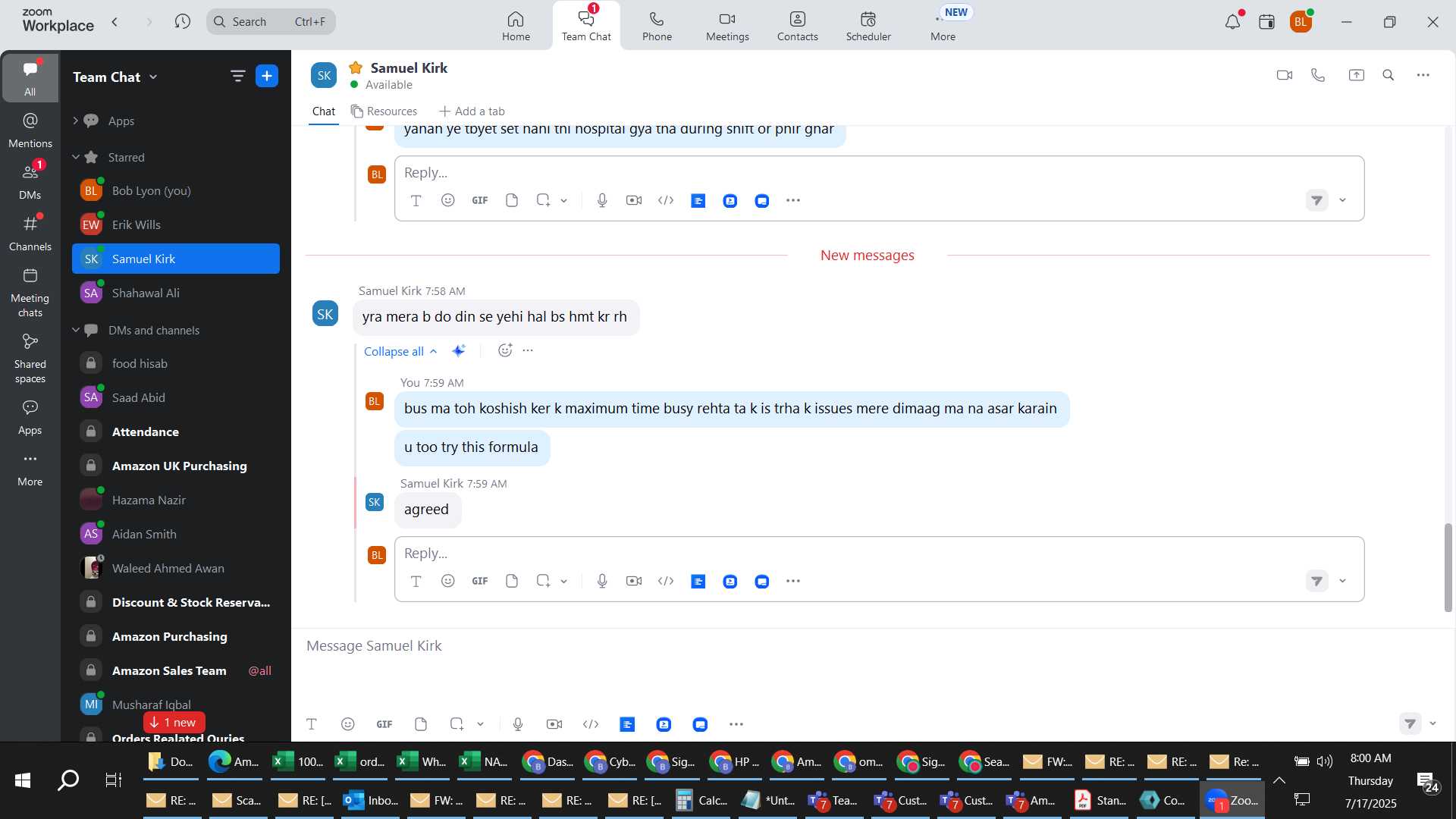This screenshot has height=819, width=1456.
Task: Open Apps in left rail
Action: tap(30, 417)
